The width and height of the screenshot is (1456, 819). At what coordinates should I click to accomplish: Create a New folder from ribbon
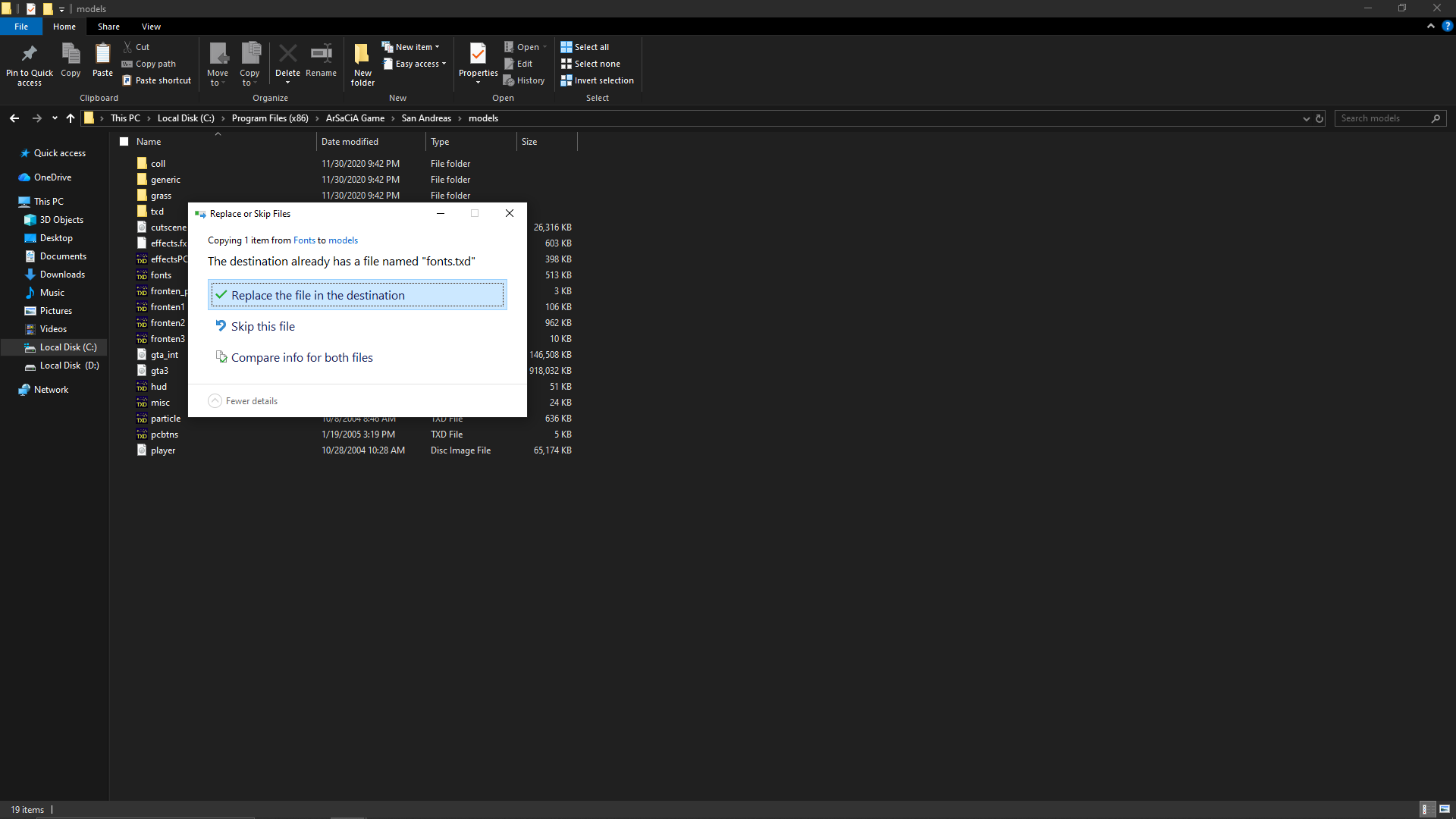pos(362,64)
